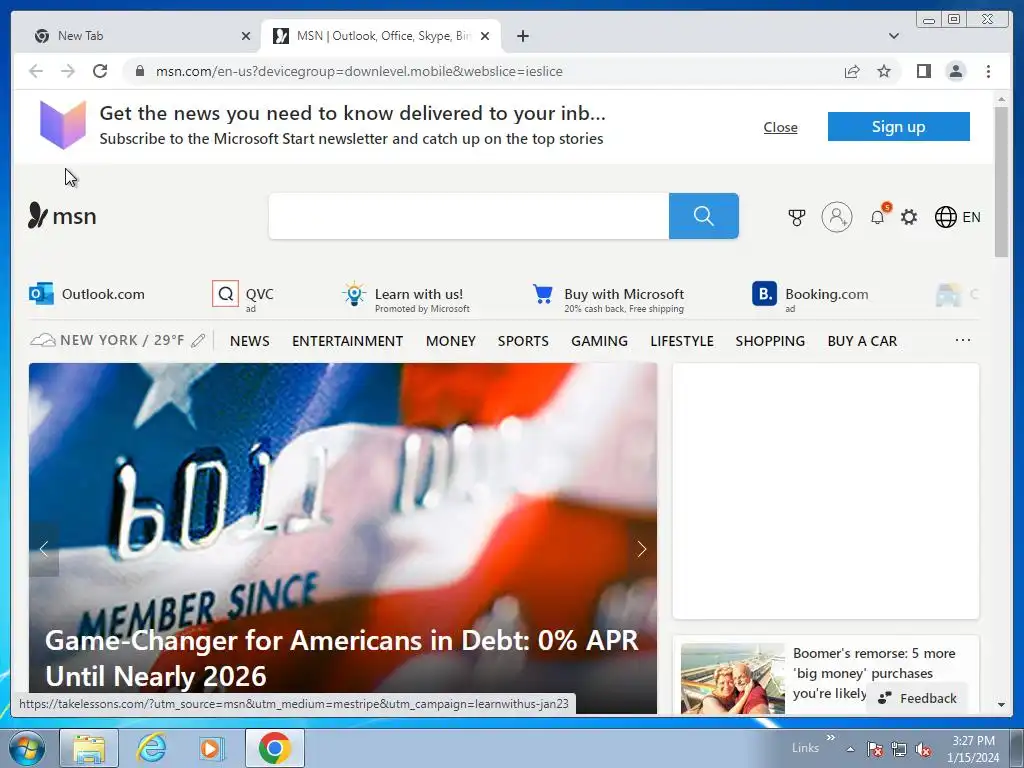The width and height of the screenshot is (1024, 768).
Task: Open the notifications bell
Action: (879, 216)
